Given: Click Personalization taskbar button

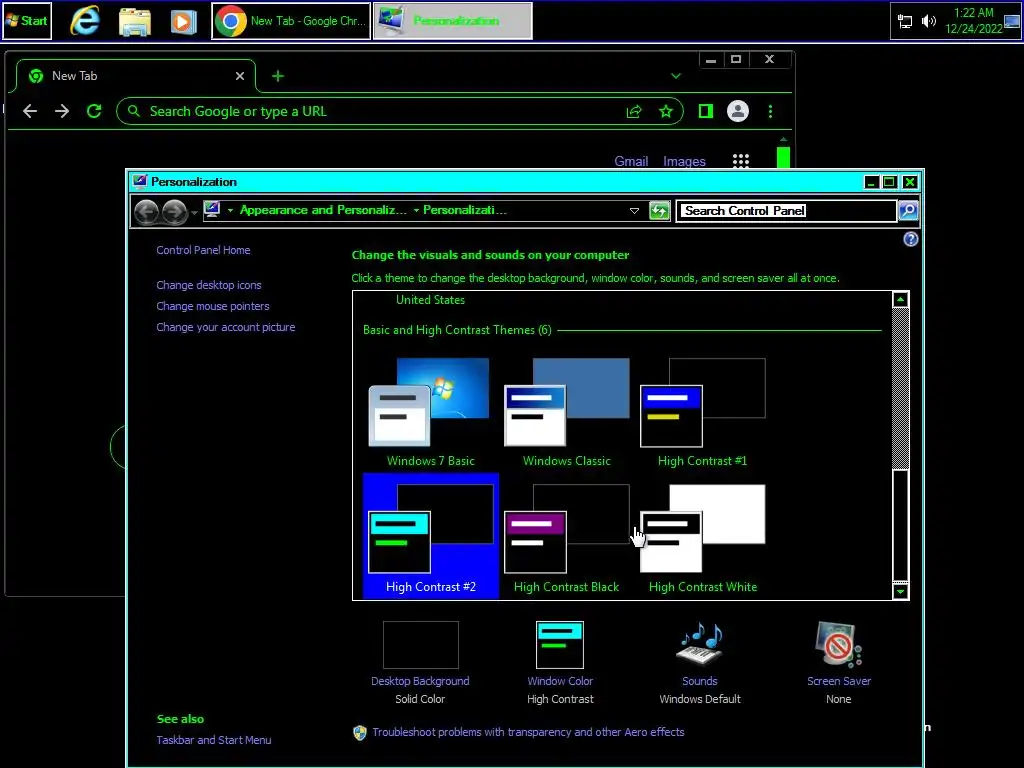Looking at the screenshot, I should [453, 21].
